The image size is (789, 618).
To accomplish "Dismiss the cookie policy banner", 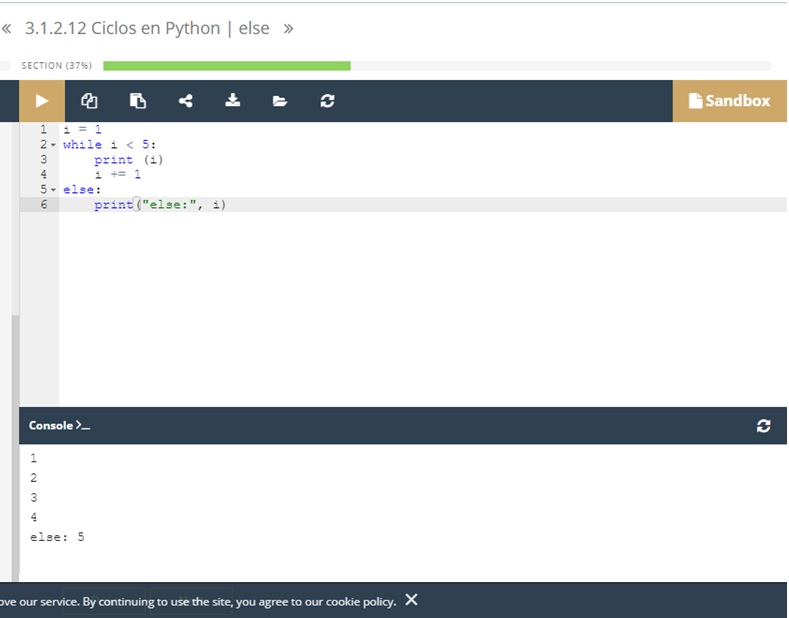I will (411, 600).
